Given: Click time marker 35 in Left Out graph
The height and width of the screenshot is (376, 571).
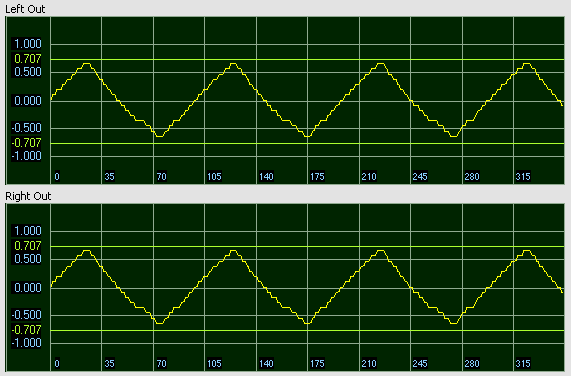Looking at the screenshot, I should (109, 177).
